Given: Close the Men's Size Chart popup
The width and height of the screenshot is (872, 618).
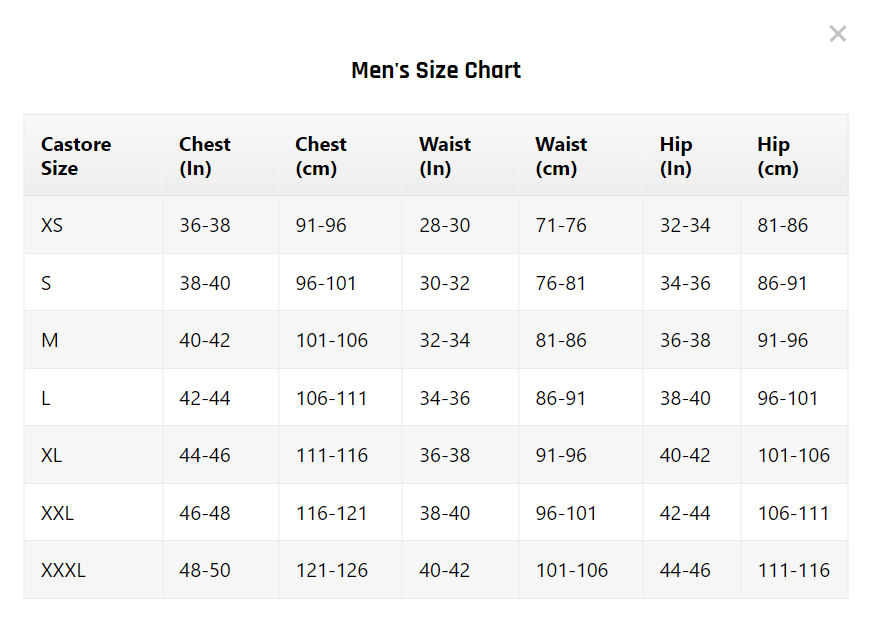Looking at the screenshot, I should (x=837, y=34).
